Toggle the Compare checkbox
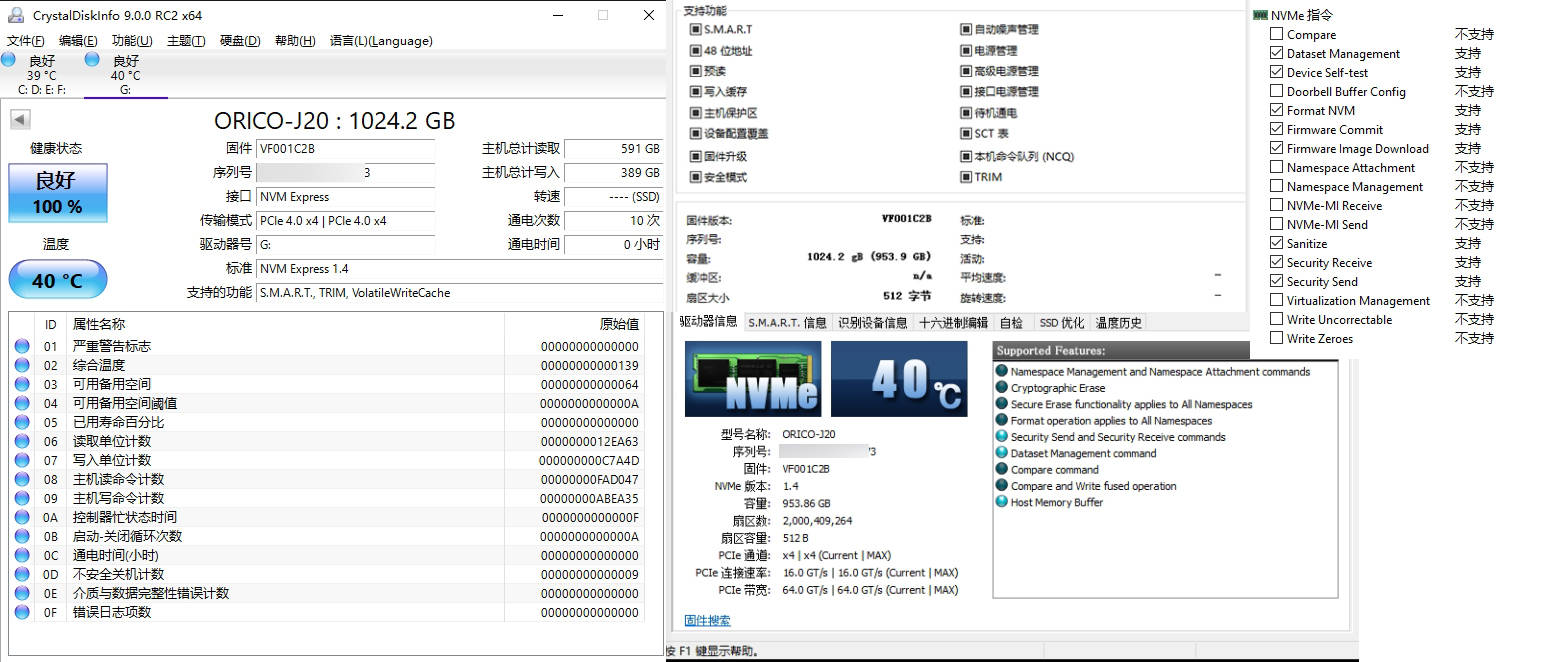 click(1276, 34)
